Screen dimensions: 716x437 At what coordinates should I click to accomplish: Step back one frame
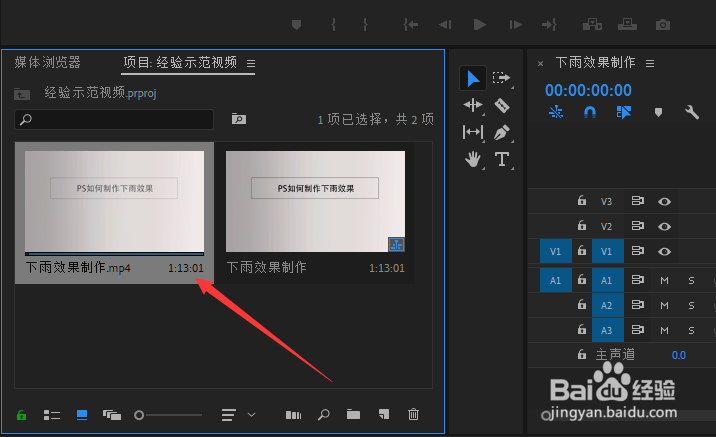tap(445, 24)
